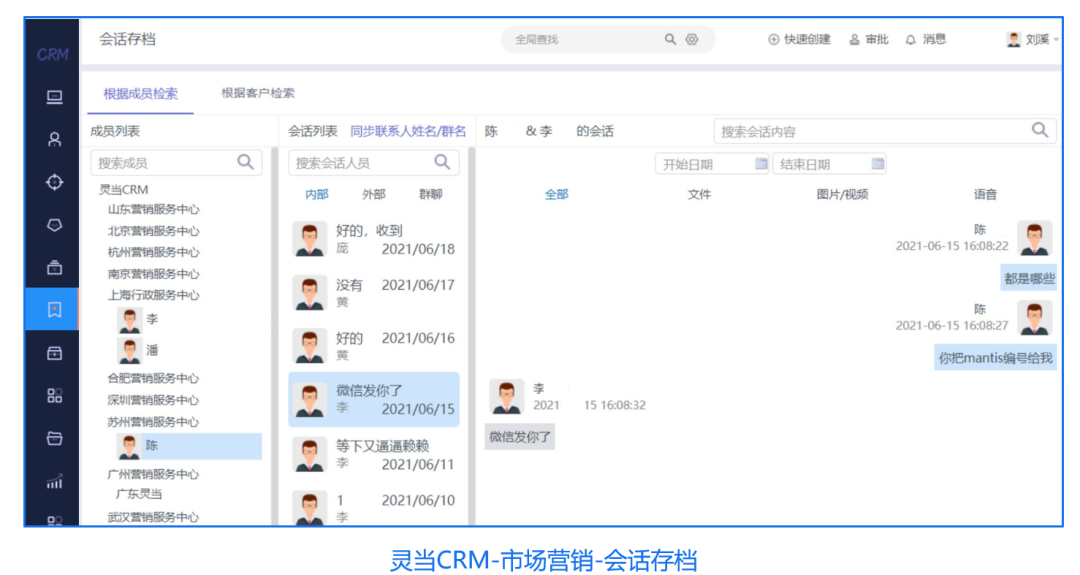
Task: Switch to 根据客户检索 tab
Action: [x=258, y=93]
